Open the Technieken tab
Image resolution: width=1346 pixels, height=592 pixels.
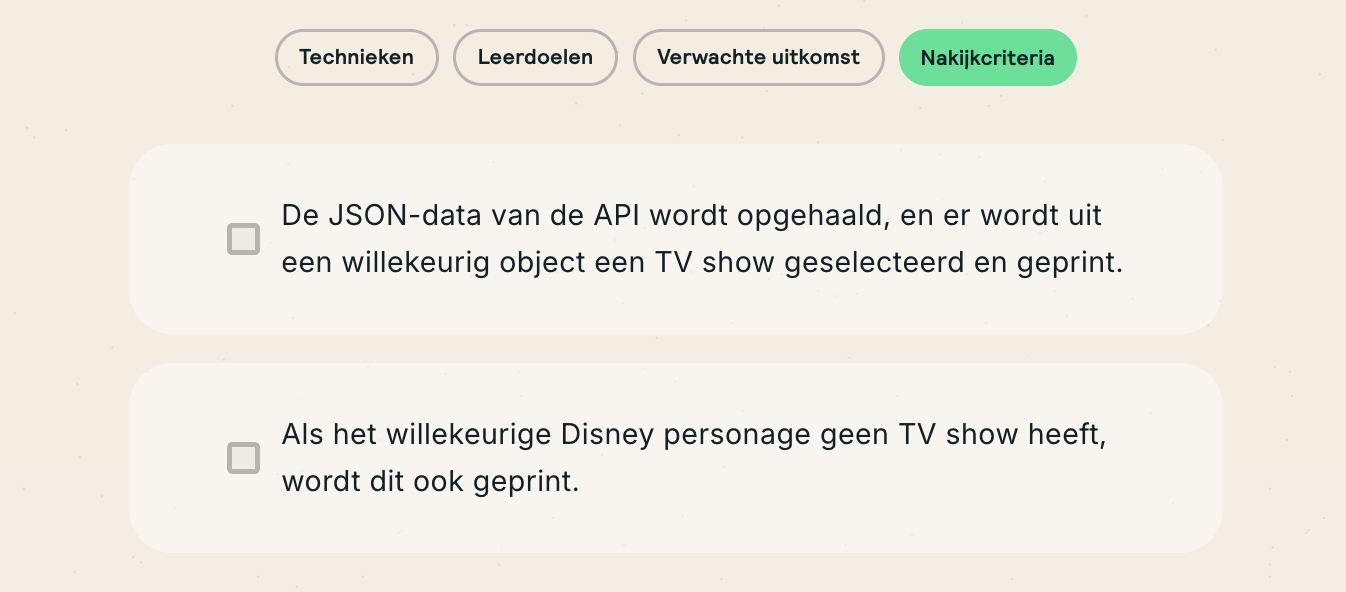click(356, 57)
